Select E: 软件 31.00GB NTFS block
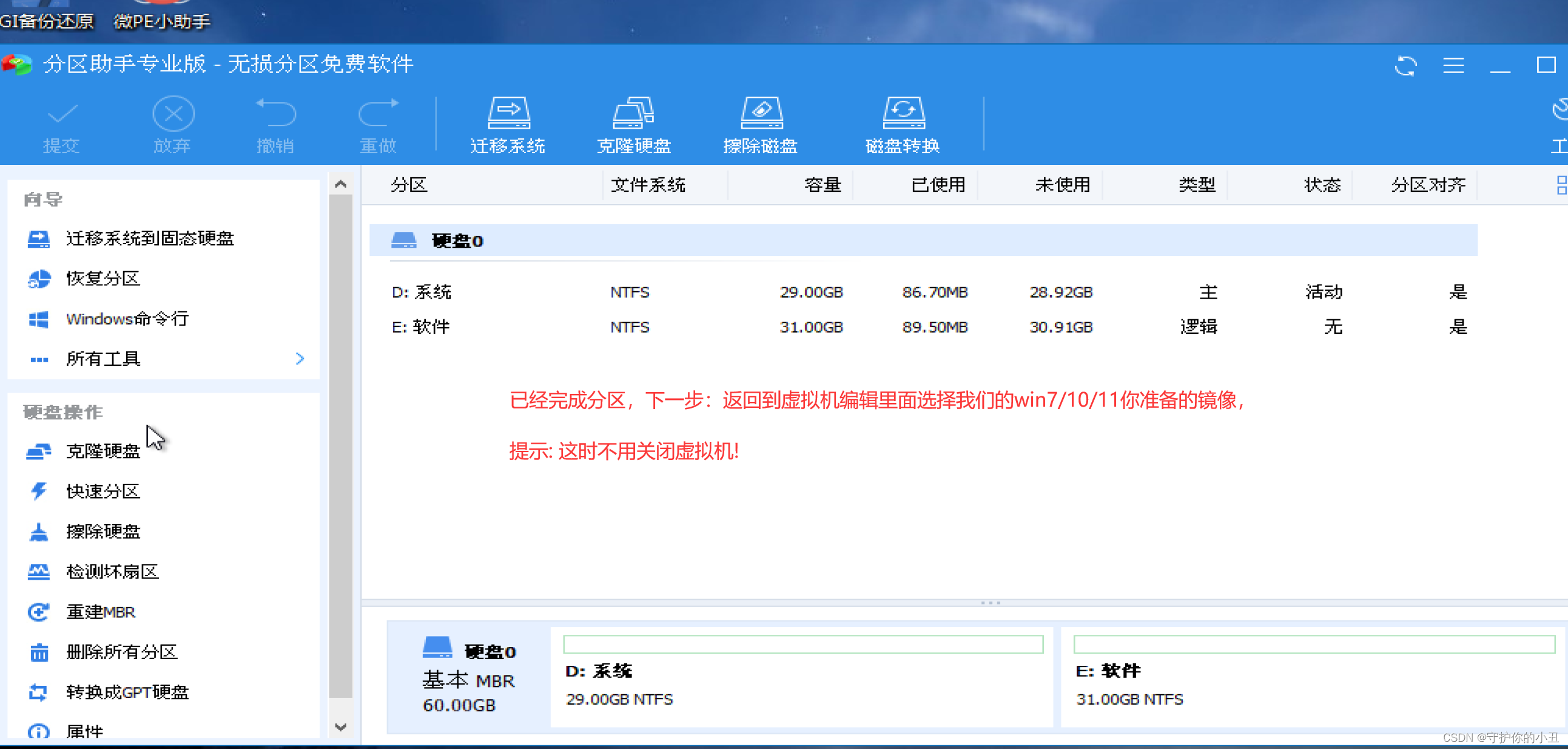This screenshot has width=1568, height=749. pyautogui.click(x=1314, y=677)
